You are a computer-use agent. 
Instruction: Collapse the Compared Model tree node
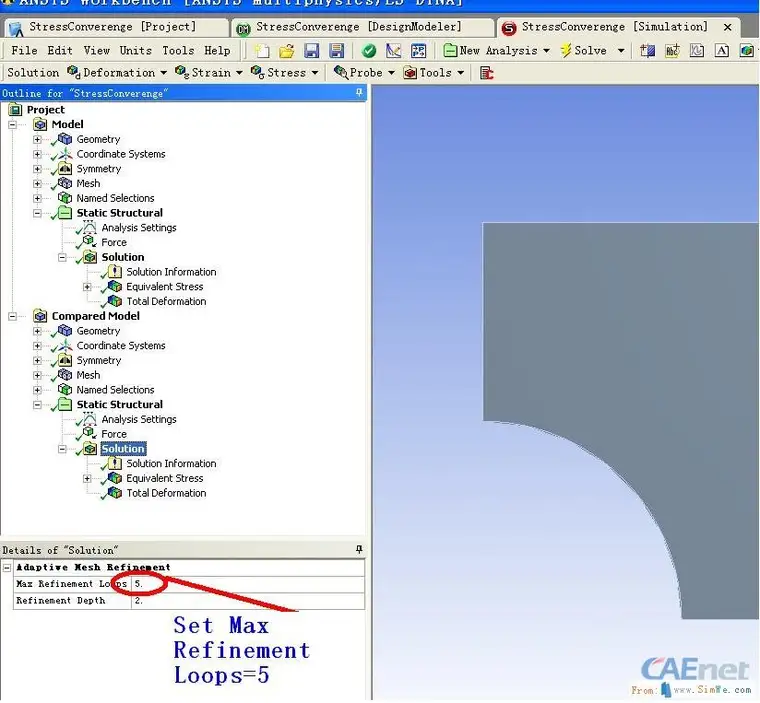[13, 316]
